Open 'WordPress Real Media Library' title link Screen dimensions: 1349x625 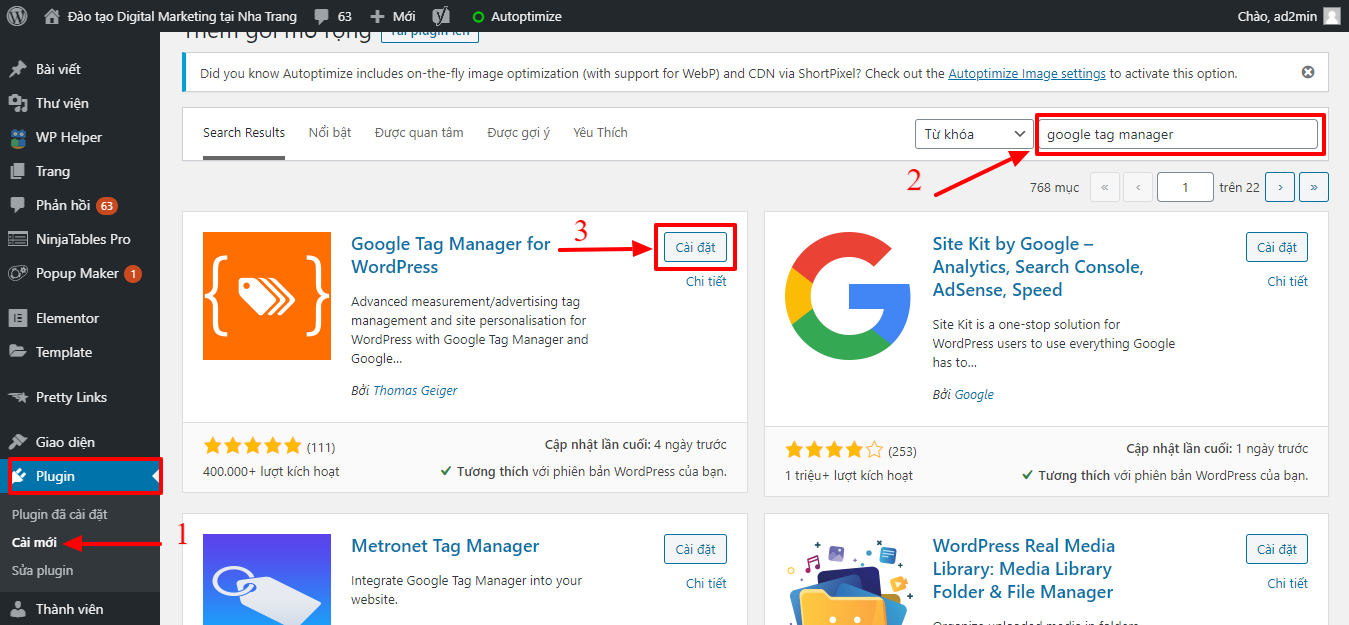click(1024, 569)
